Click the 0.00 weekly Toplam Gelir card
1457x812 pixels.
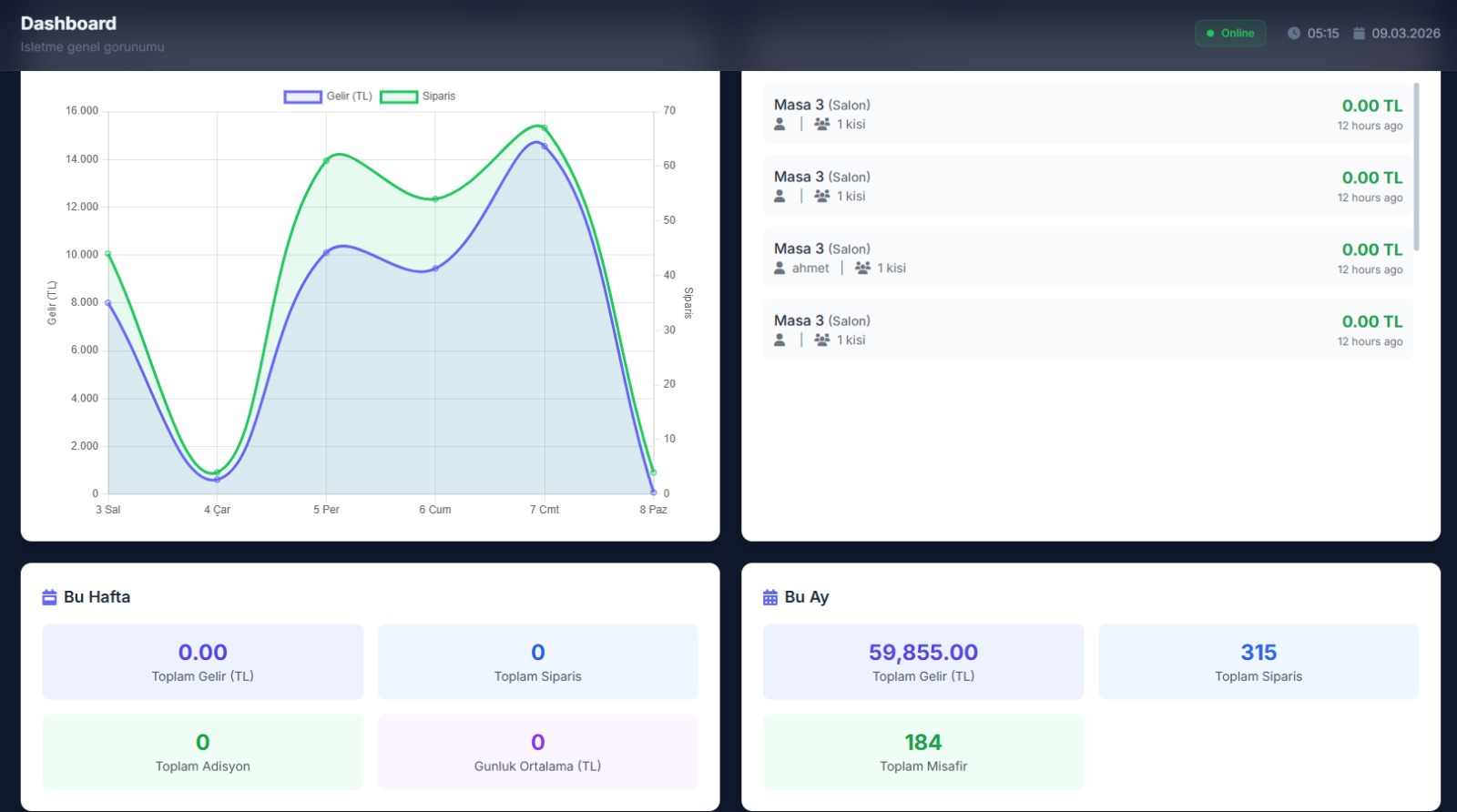tap(203, 662)
